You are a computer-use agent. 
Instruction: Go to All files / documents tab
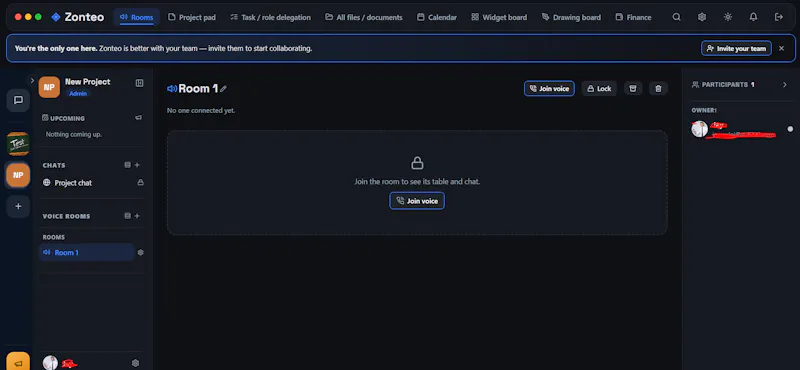(364, 17)
